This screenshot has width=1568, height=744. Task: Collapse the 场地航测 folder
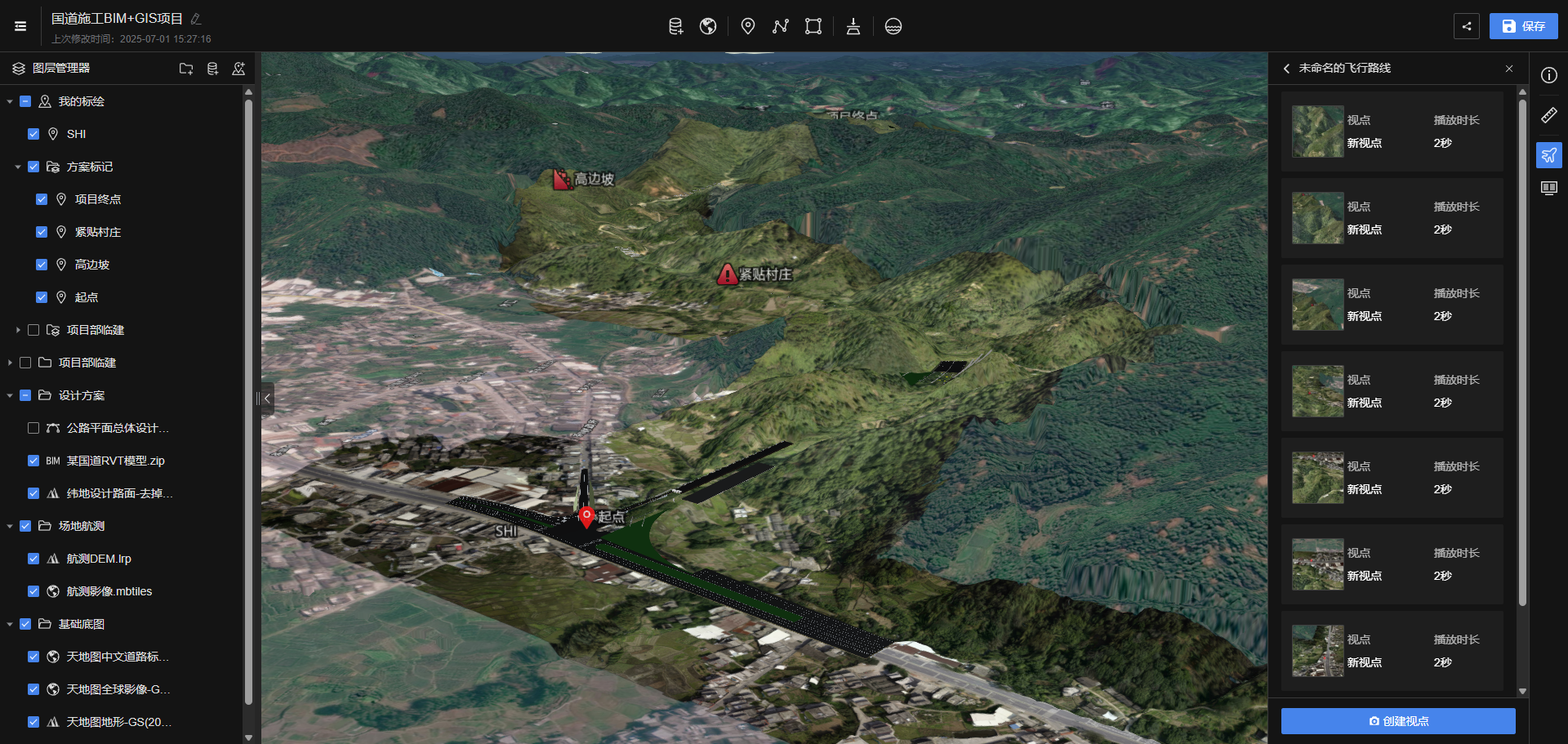[10, 526]
